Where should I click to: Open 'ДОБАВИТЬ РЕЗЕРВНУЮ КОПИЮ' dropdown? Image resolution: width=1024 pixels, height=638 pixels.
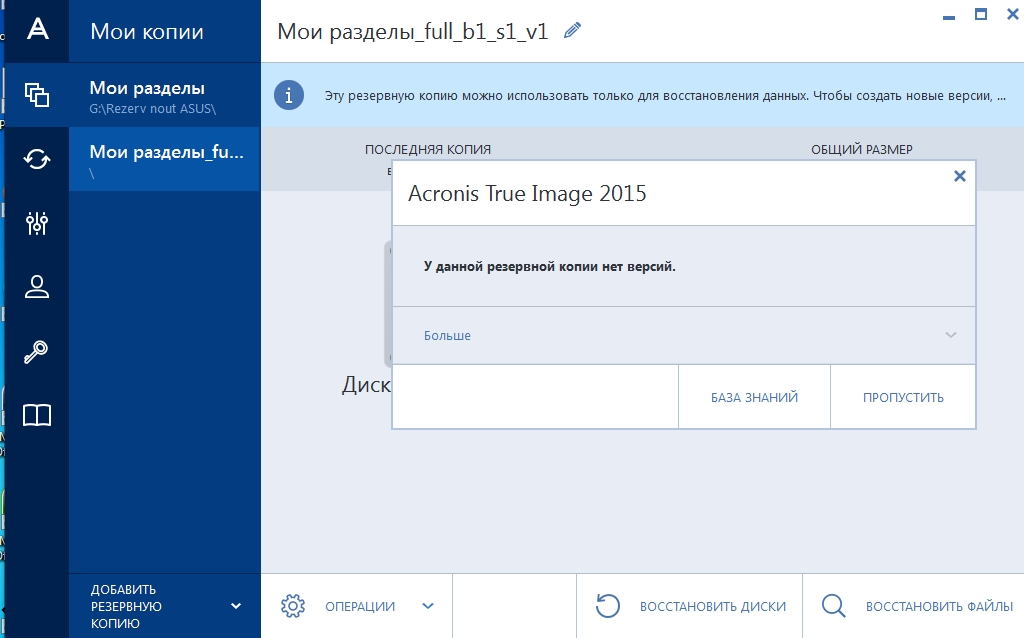pos(165,606)
